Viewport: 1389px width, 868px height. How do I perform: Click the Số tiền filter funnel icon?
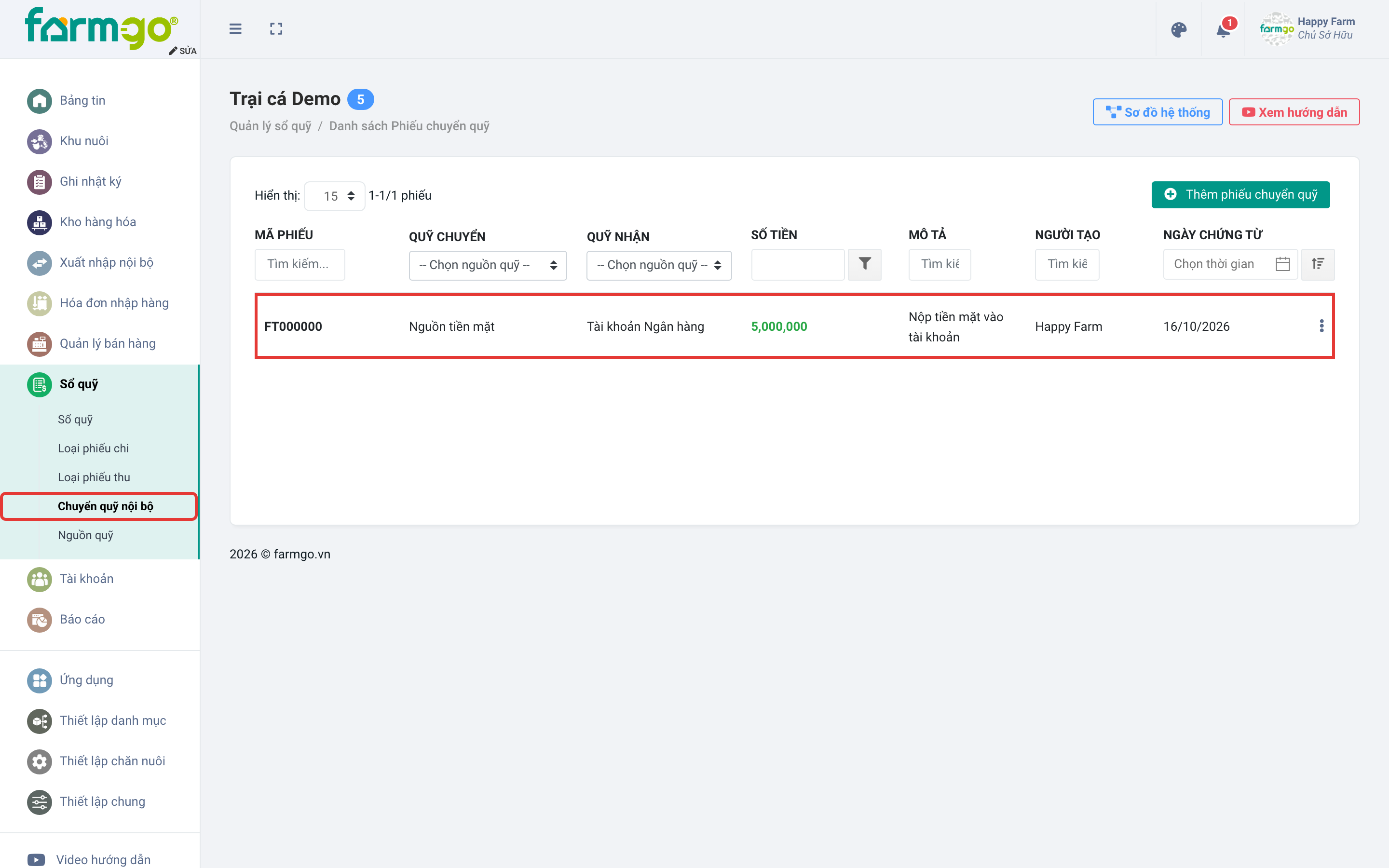[x=864, y=264]
